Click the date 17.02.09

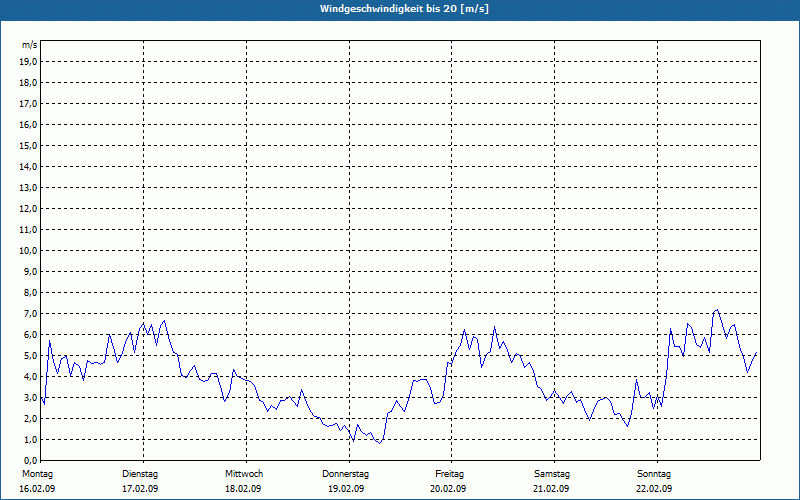pos(140,489)
